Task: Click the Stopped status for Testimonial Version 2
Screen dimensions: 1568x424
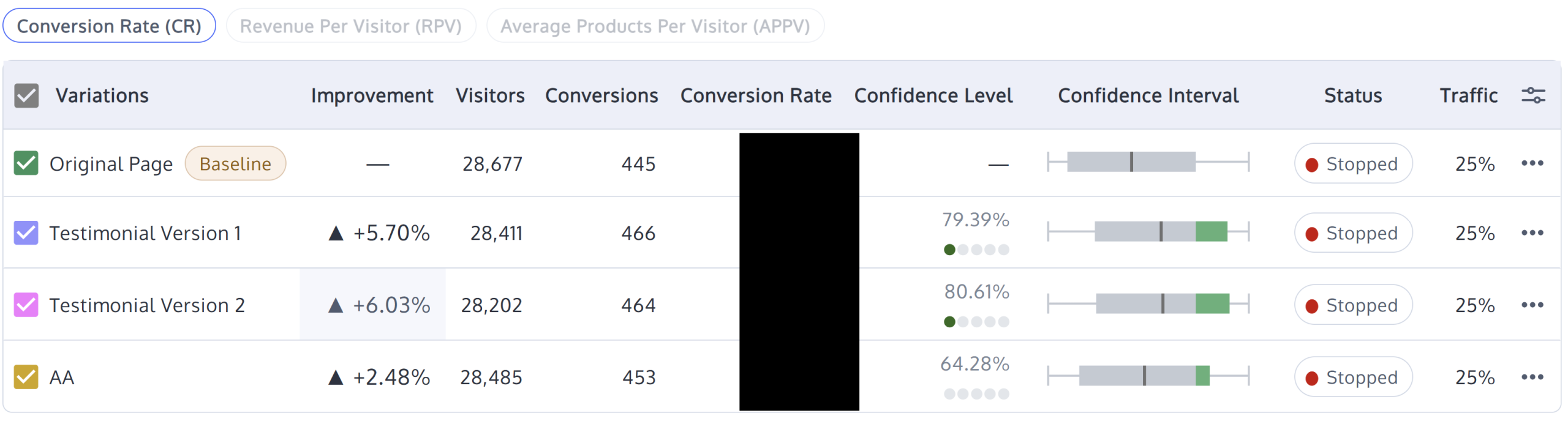Action: click(x=1353, y=305)
